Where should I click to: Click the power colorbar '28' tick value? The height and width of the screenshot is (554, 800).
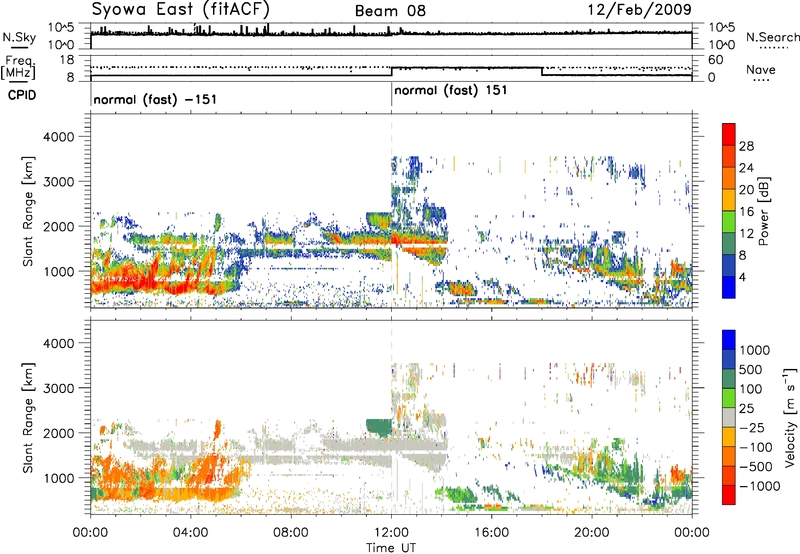tap(746, 146)
